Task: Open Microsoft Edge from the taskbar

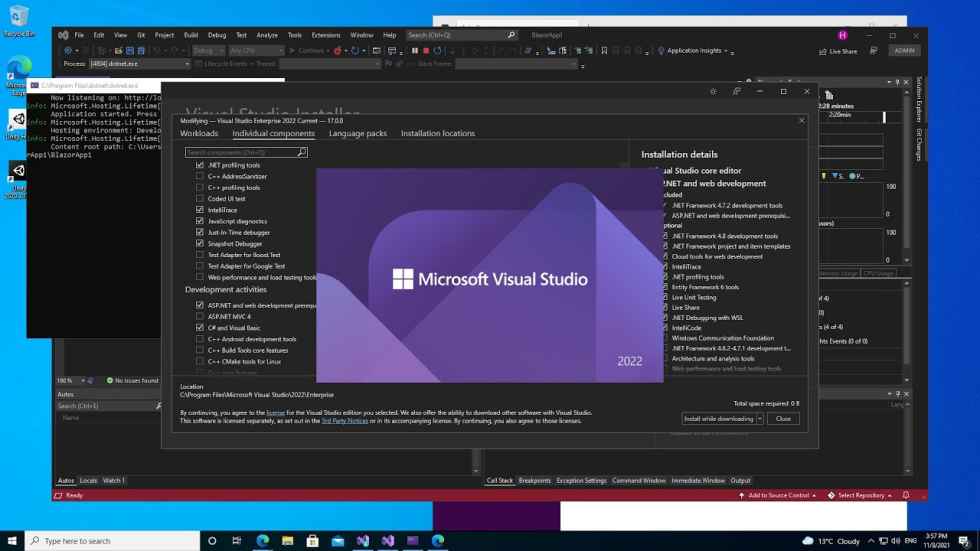Action: [262, 540]
